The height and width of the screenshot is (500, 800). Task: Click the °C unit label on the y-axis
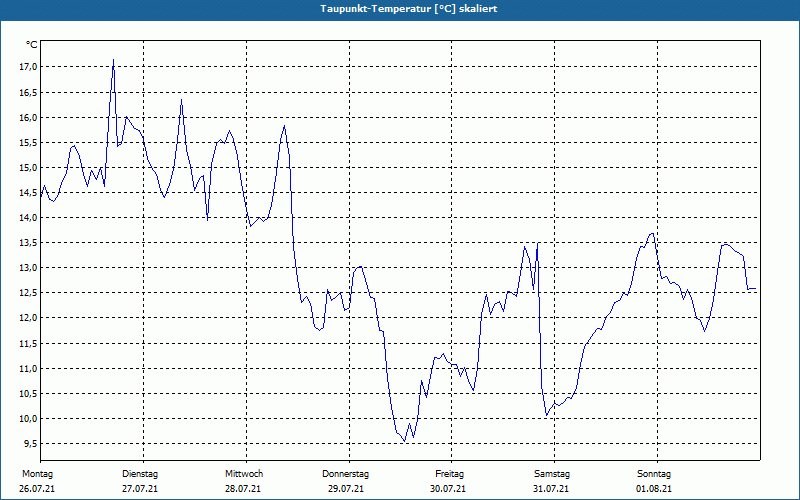tap(32, 45)
